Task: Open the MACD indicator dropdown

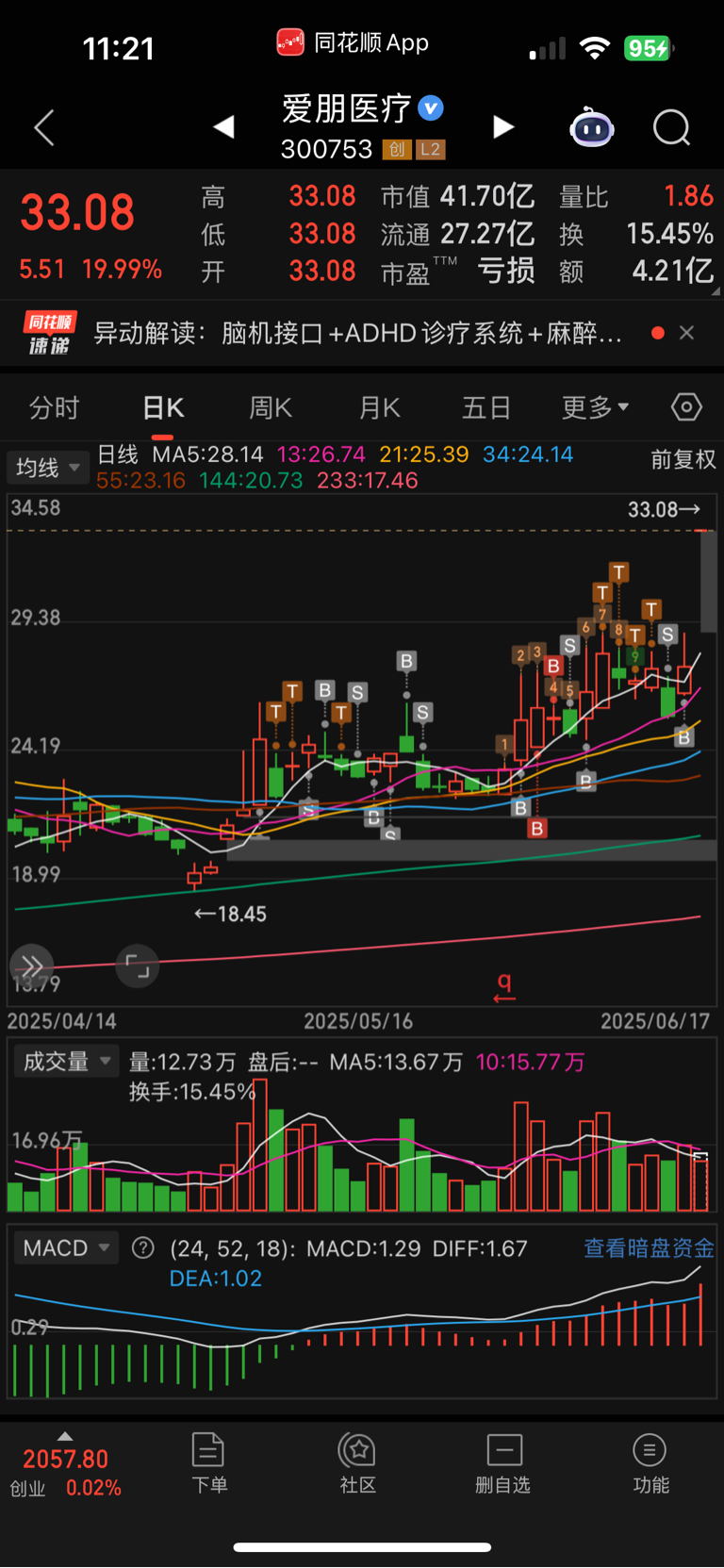Action: [x=66, y=1248]
